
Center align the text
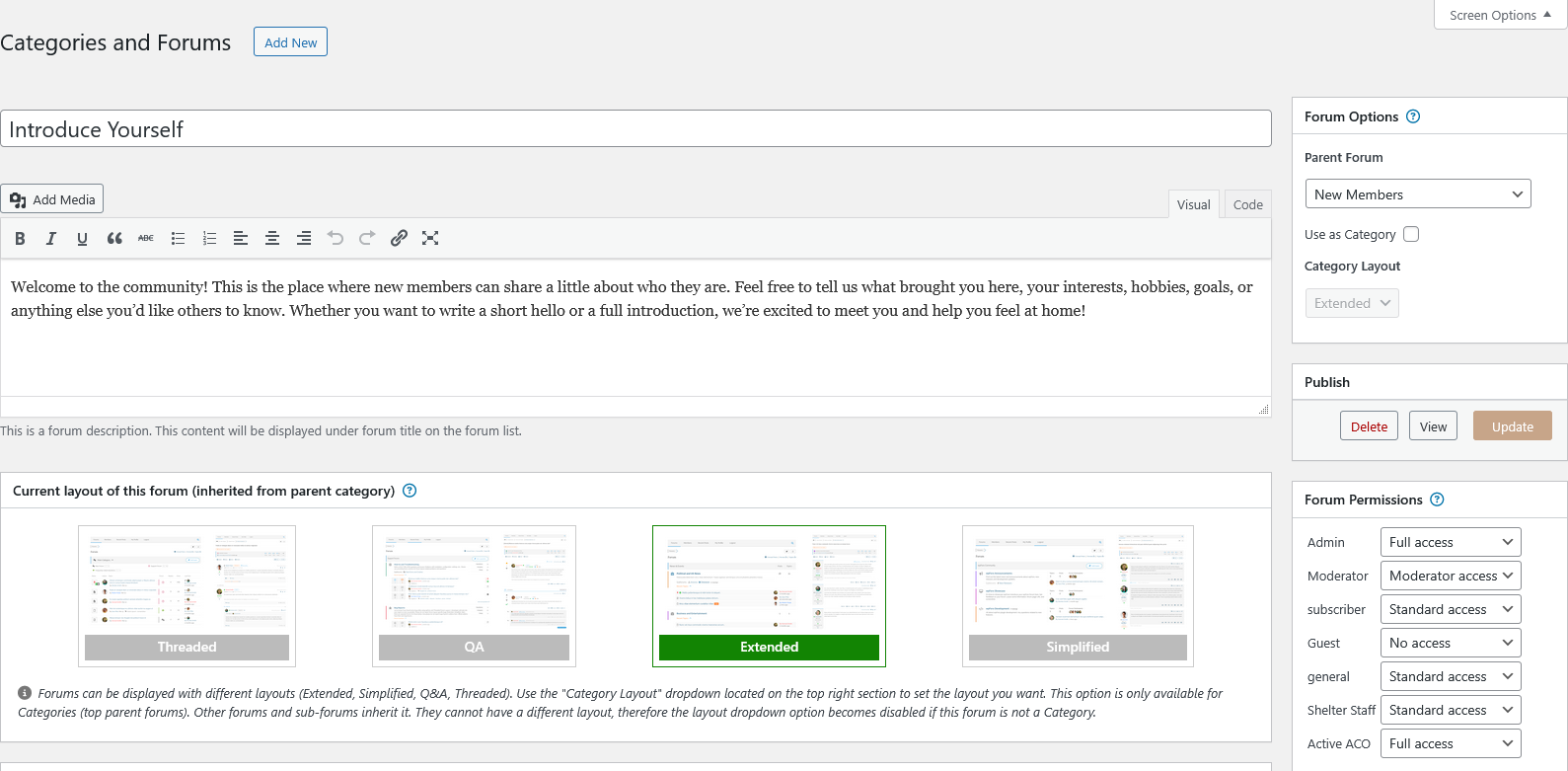pos(272,238)
